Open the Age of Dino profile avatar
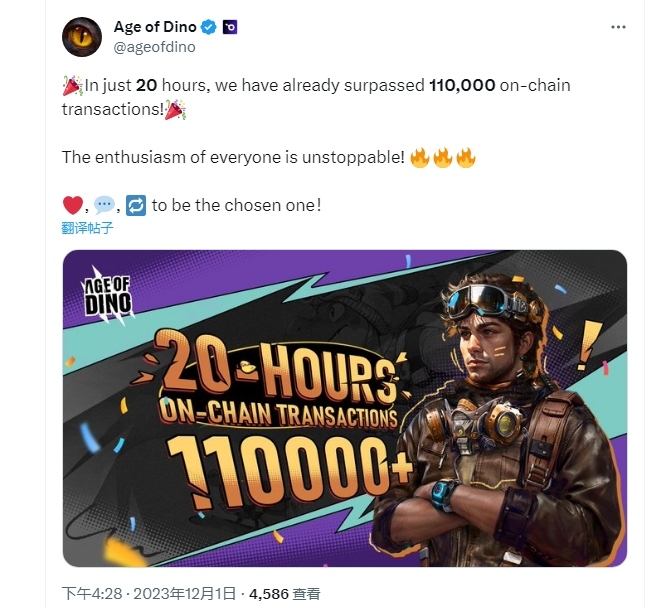This screenshot has width=653, height=608. [82, 37]
